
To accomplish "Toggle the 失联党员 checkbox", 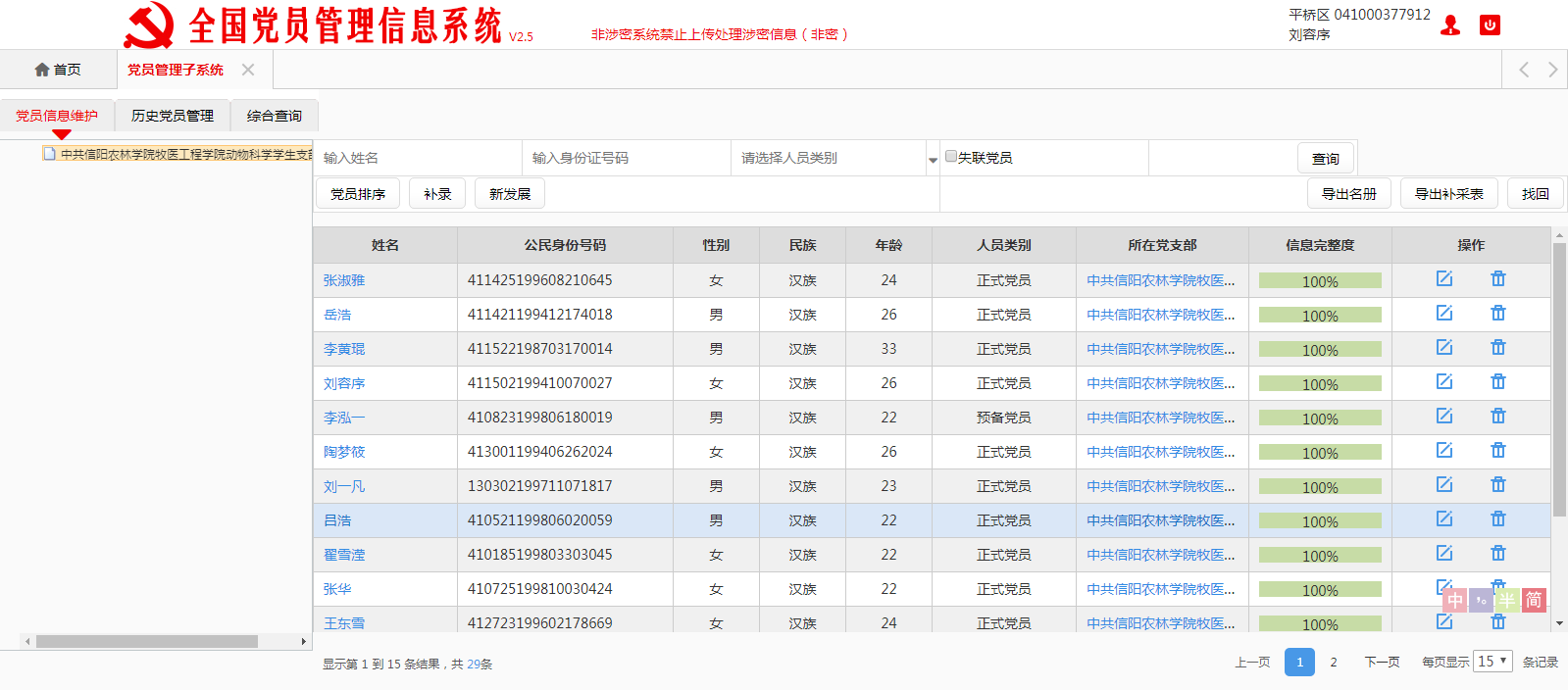I will (950, 156).
